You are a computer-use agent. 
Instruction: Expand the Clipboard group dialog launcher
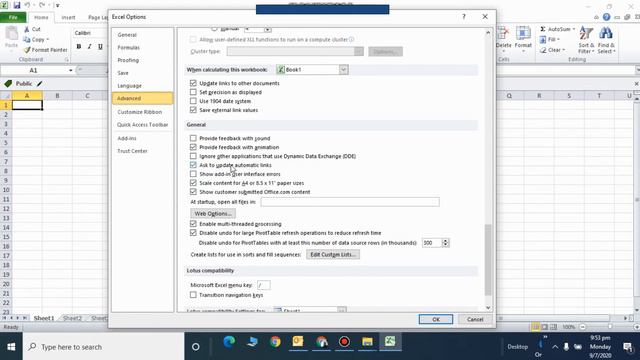tap(67, 60)
